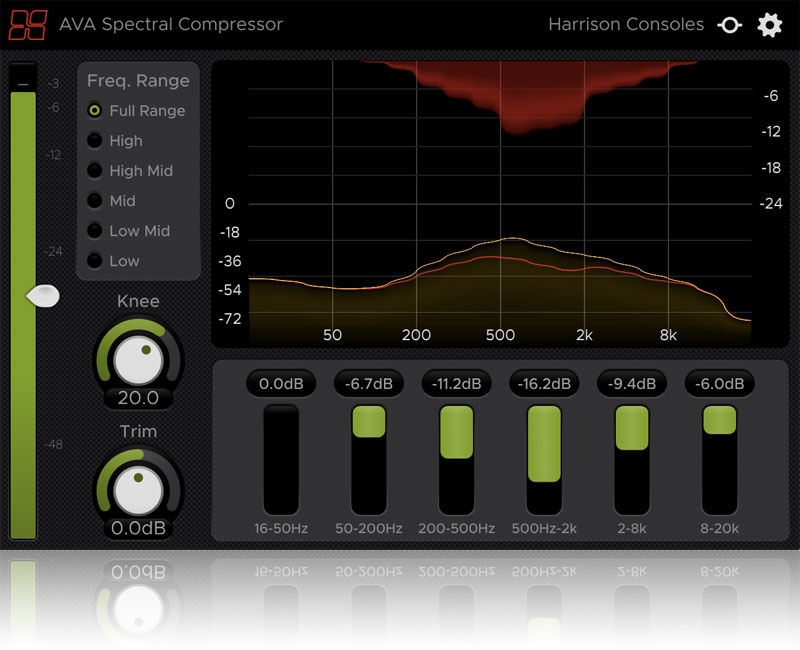Click the Trim value field 0.0dB

[138, 528]
